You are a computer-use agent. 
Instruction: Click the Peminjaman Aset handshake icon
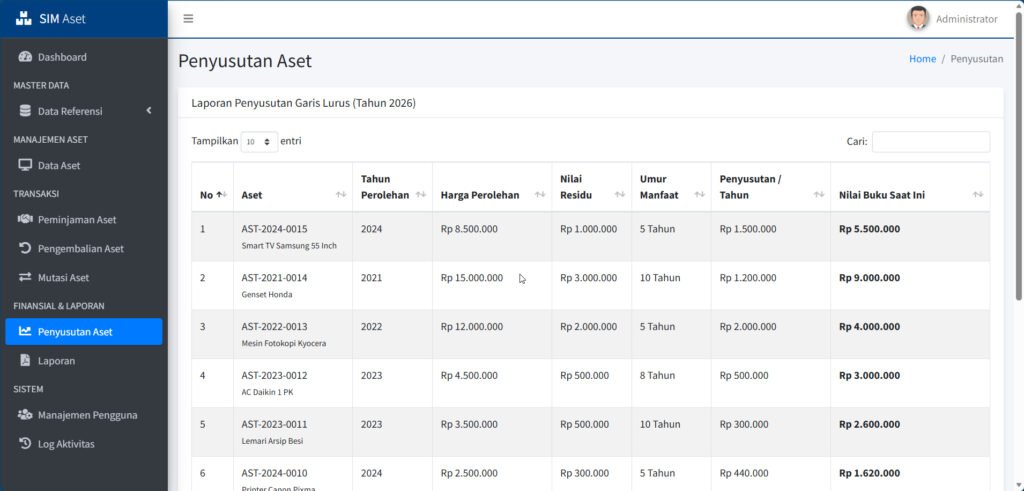tap(25, 219)
